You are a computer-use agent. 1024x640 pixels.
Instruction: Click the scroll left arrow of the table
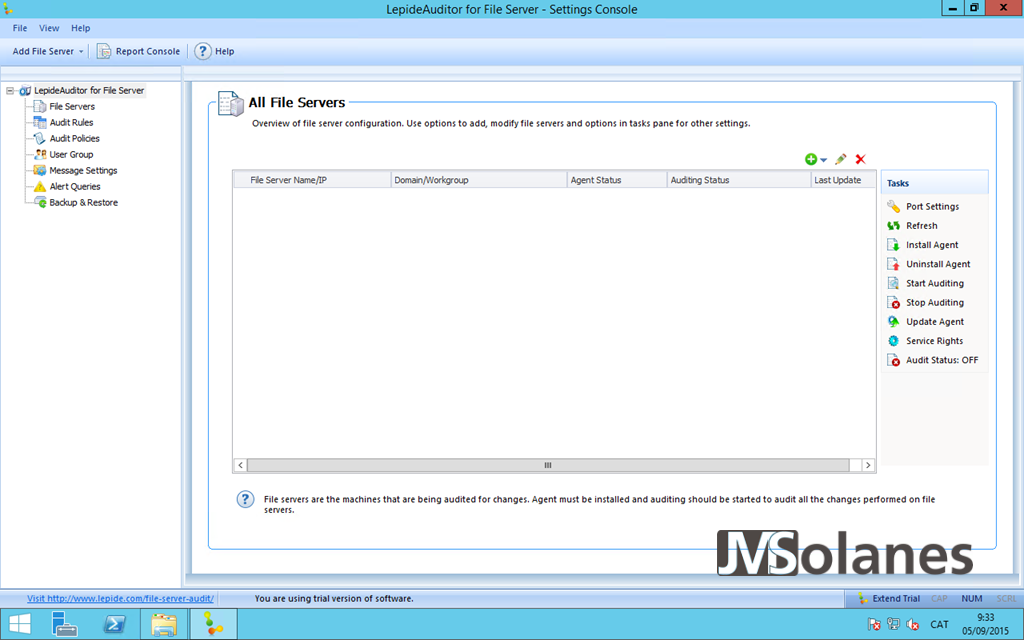(240, 465)
